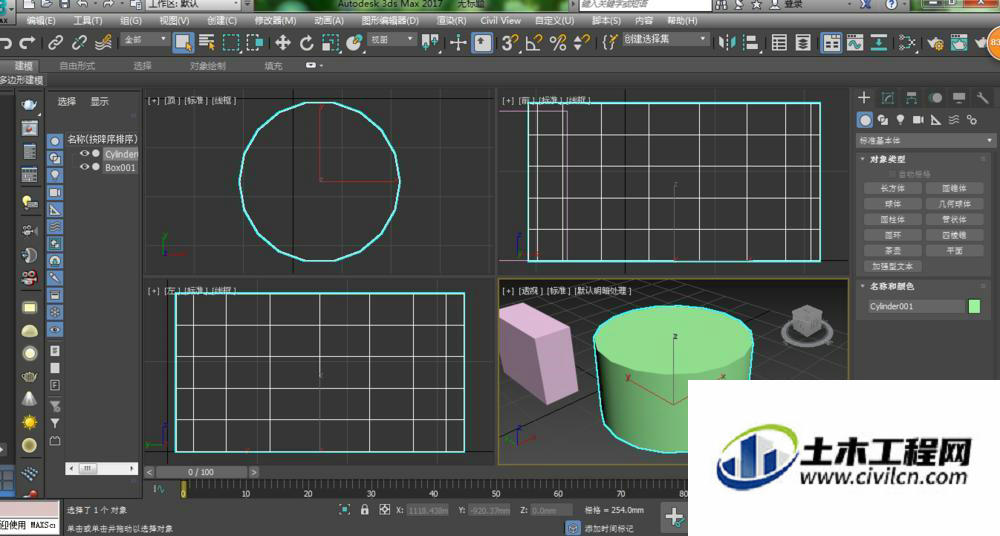This screenshot has height=536, width=1000.
Task: Click the time slider 0 / 100
Action: pos(201,472)
